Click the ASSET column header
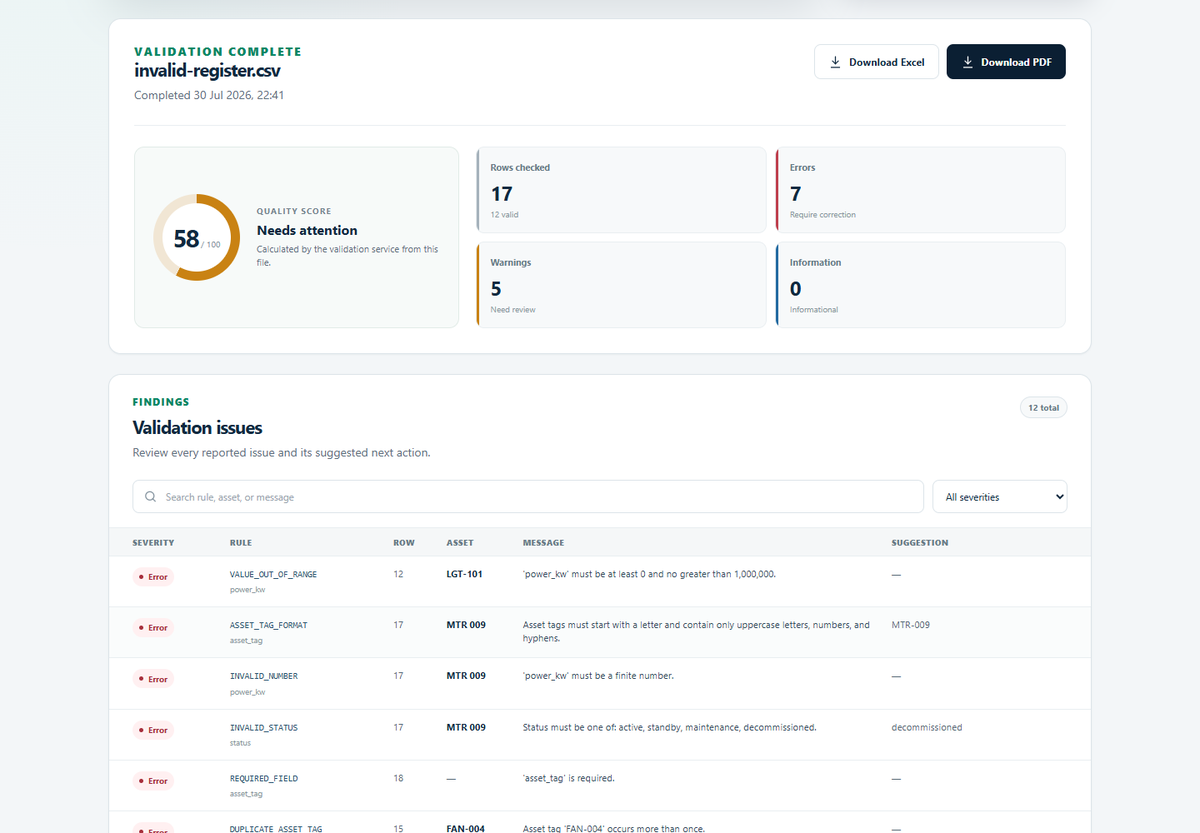Image resolution: width=1200 pixels, height=833 pixels. 460,543
